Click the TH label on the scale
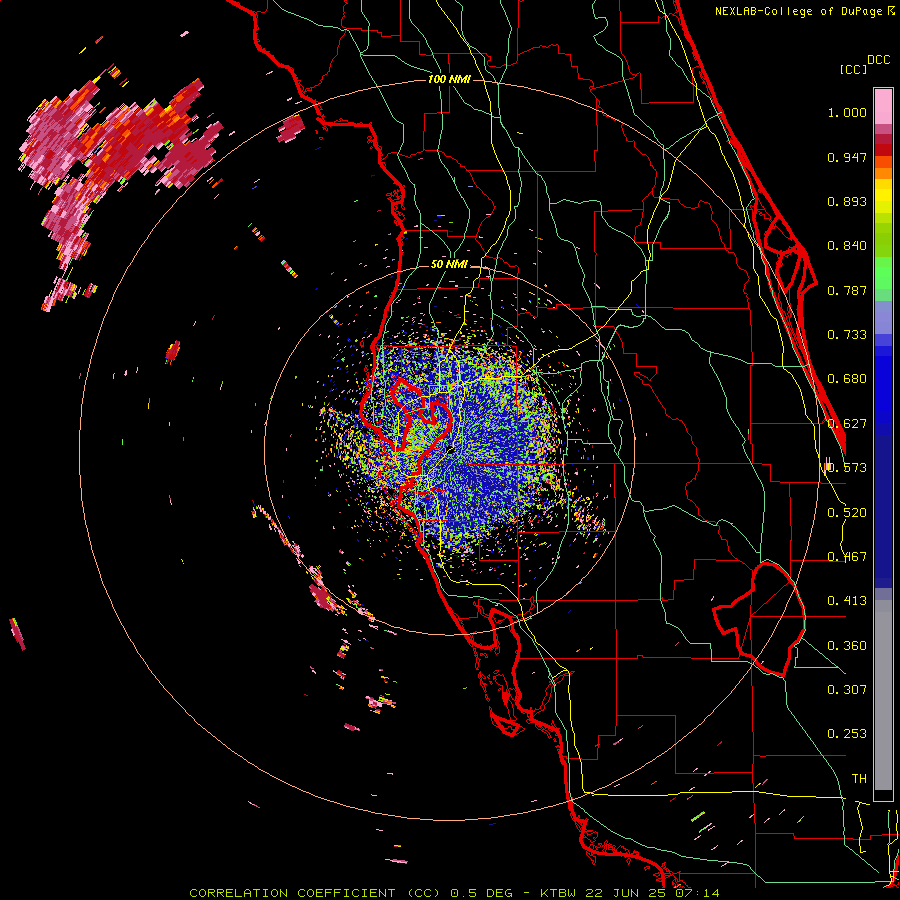This screenshot has width=900, height=900. coord(859,779)
